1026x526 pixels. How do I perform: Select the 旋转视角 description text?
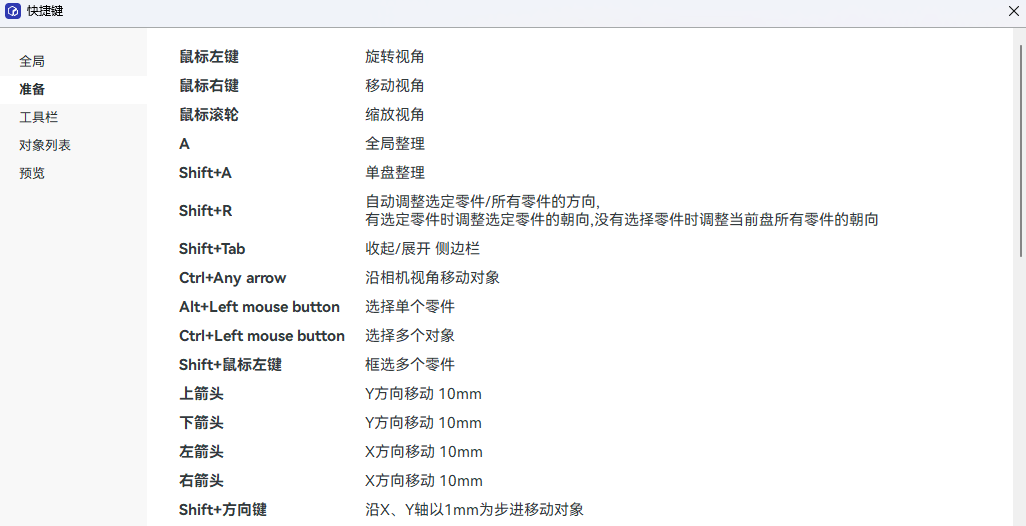click(x=394, y=57)
